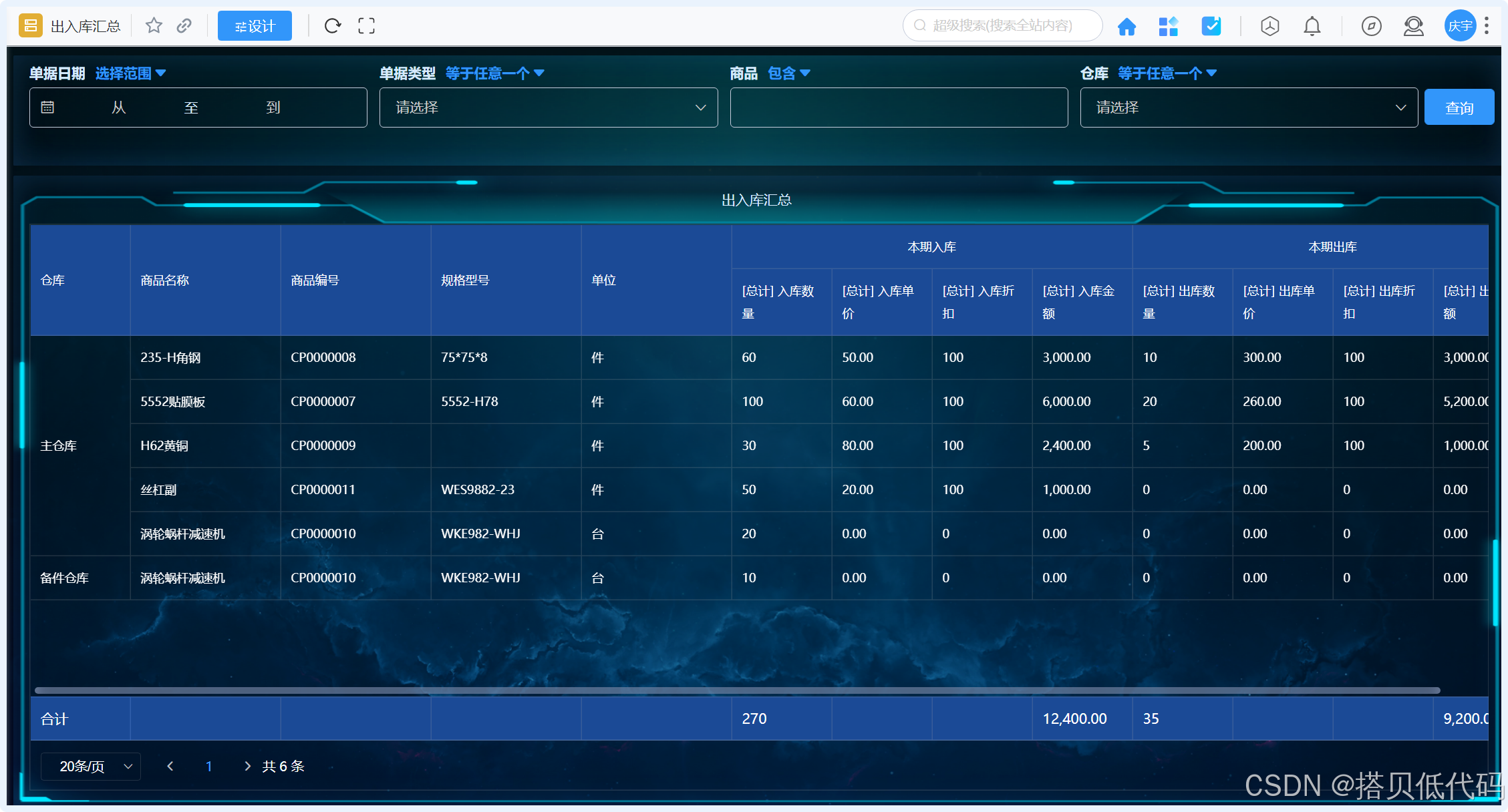Click the 设计 design button
1508x812 pixels.
(x=255, y=26)
